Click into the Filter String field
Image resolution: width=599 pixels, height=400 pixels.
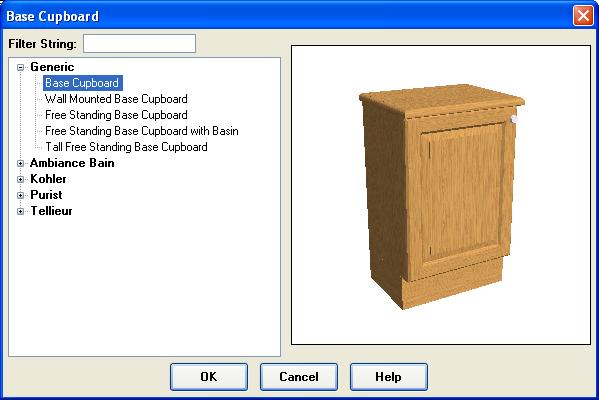click(139, 44)
